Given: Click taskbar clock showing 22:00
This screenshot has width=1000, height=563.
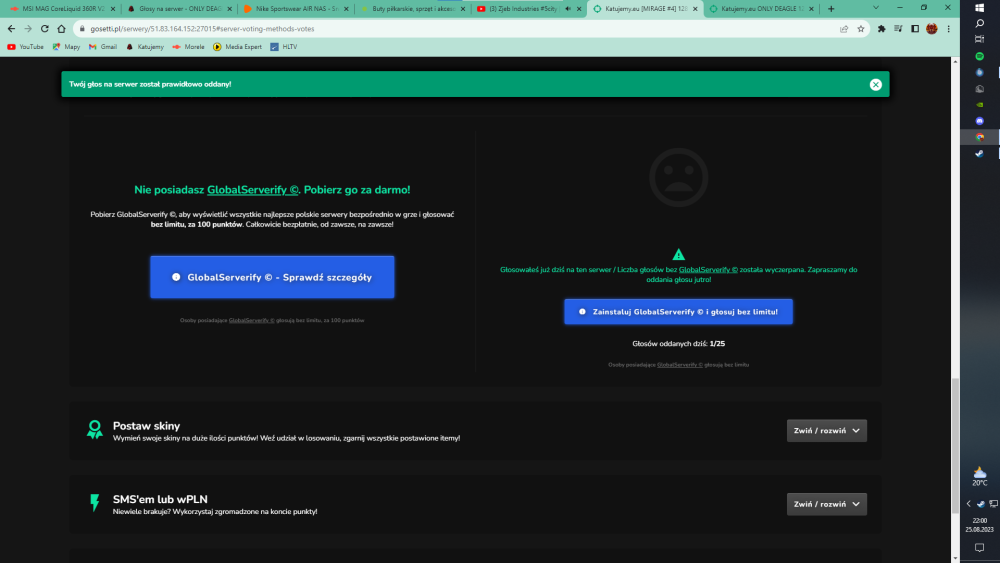Looking at the screenshot, I should pyautogui.click(x=980, y=525).
